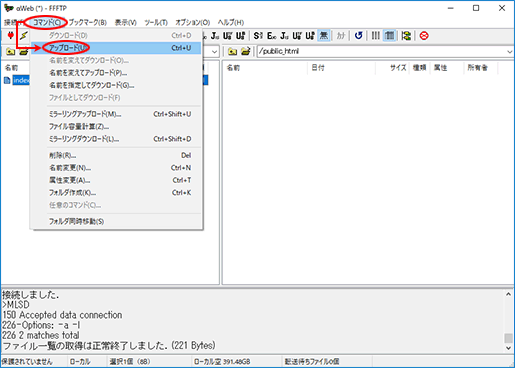Choose 名前を指定してダウンロード(G) menu entry
515x368 pixels.
pyautogui.click(x=116, y=85)
